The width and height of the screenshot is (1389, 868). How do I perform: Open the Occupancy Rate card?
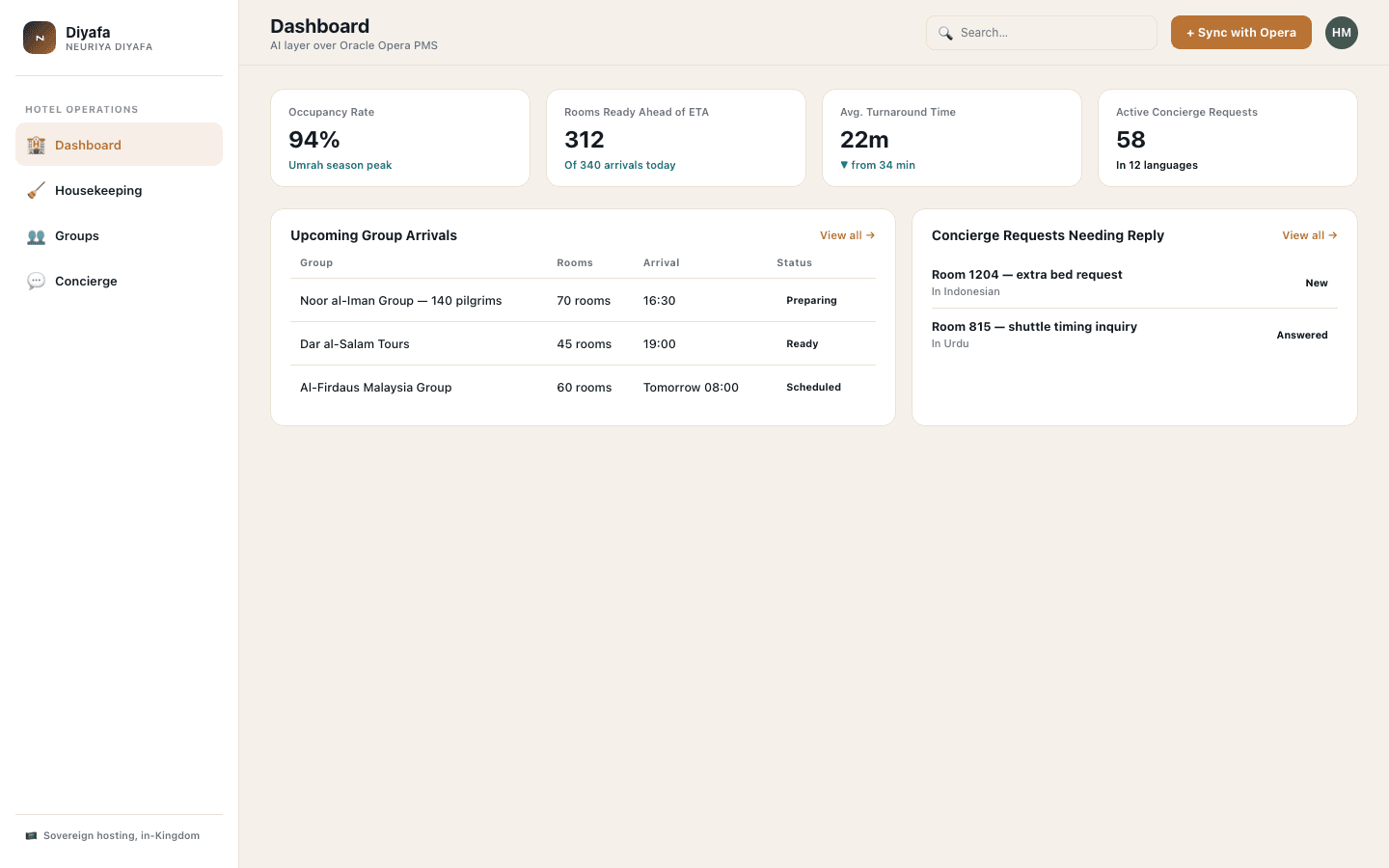click(x=400, y=138)
